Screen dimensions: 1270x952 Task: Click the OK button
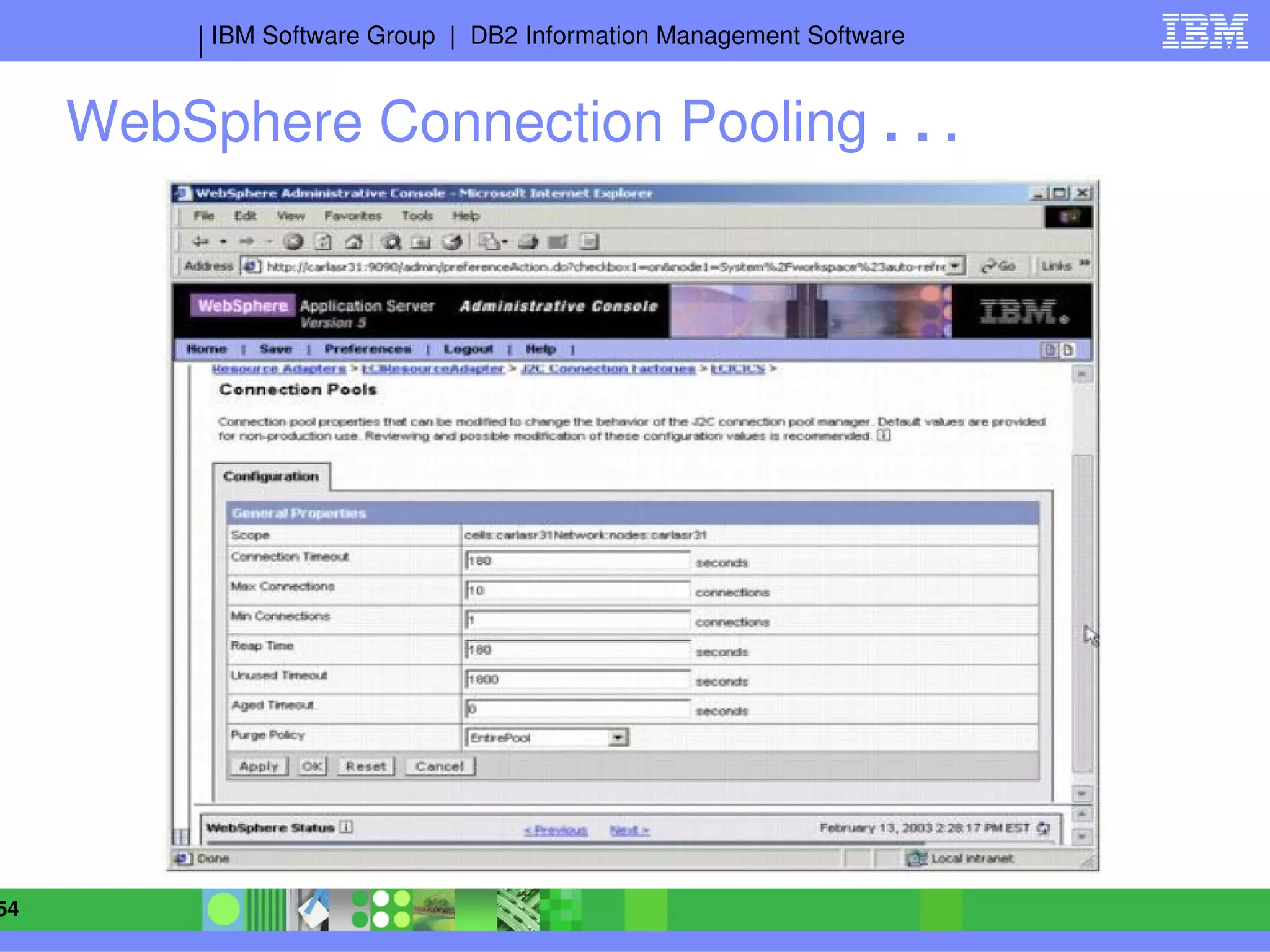click(x=312, y=766)
